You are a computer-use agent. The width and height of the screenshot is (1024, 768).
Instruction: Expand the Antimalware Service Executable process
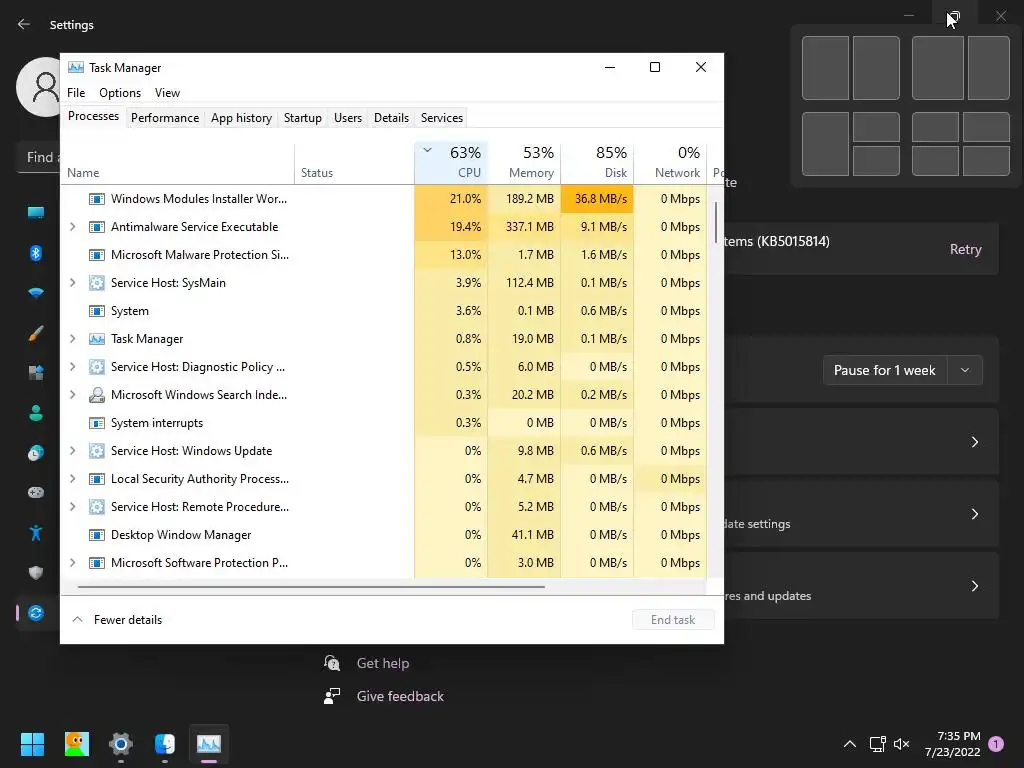point(72,227)
